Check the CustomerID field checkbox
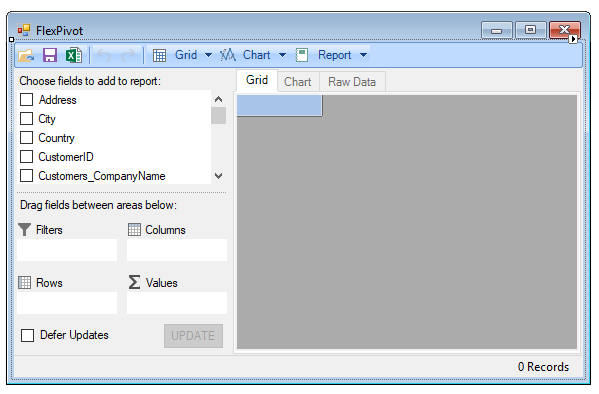The image size is (599, 394). 26,156
